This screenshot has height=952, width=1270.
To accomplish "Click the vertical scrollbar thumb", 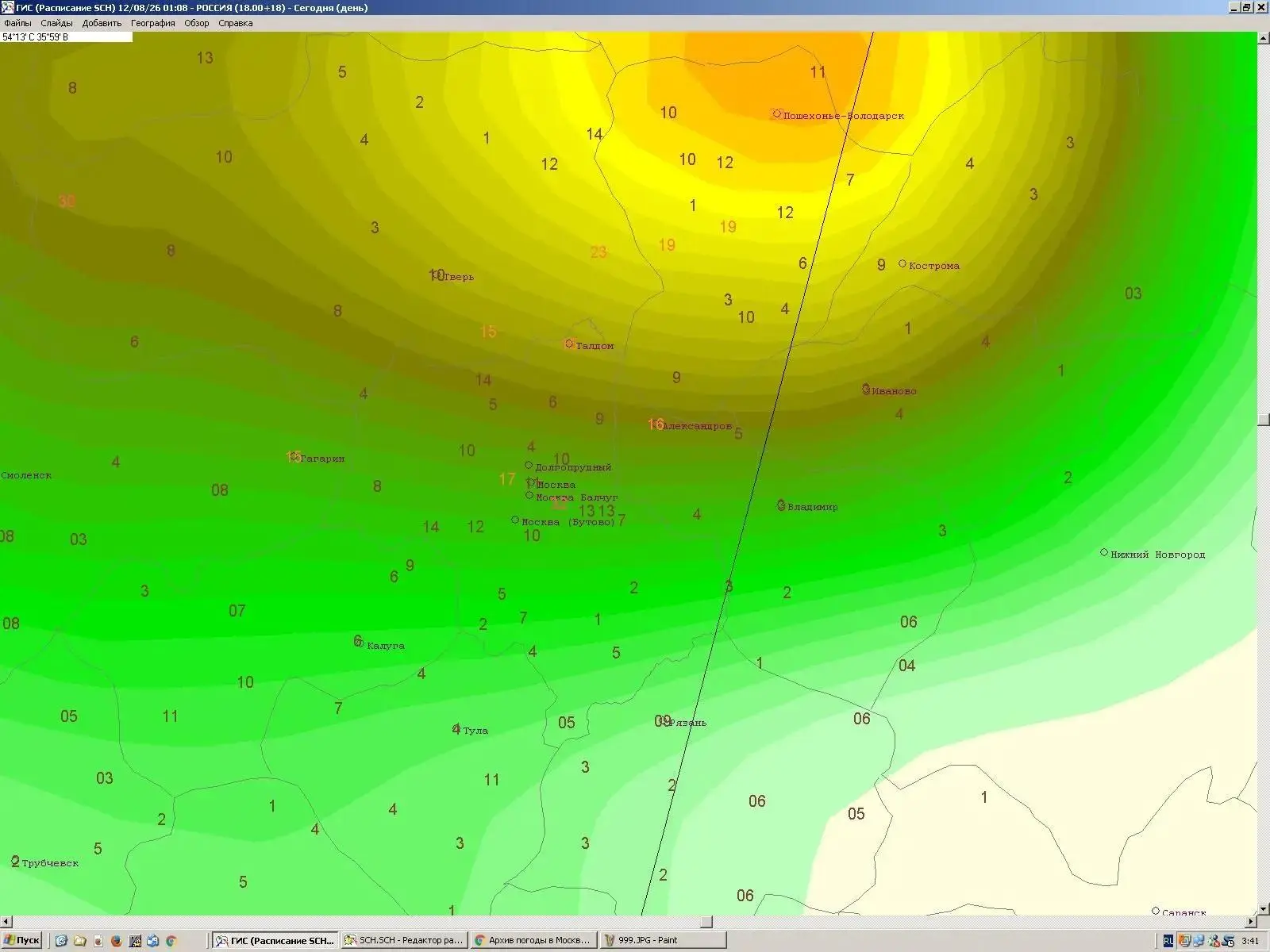I will [1264, 420].
